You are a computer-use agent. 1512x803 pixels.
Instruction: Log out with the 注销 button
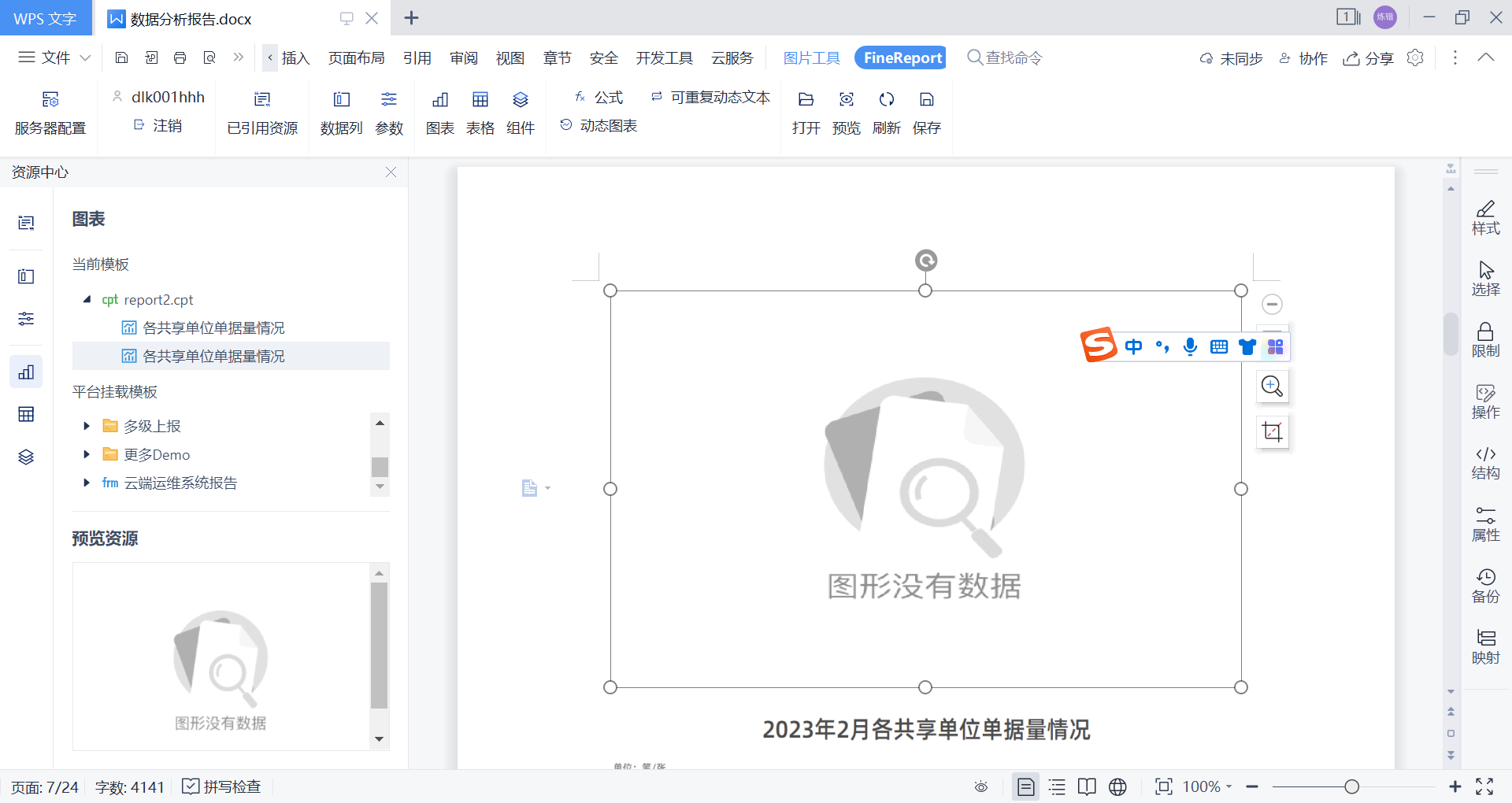[x=157, y=126]
